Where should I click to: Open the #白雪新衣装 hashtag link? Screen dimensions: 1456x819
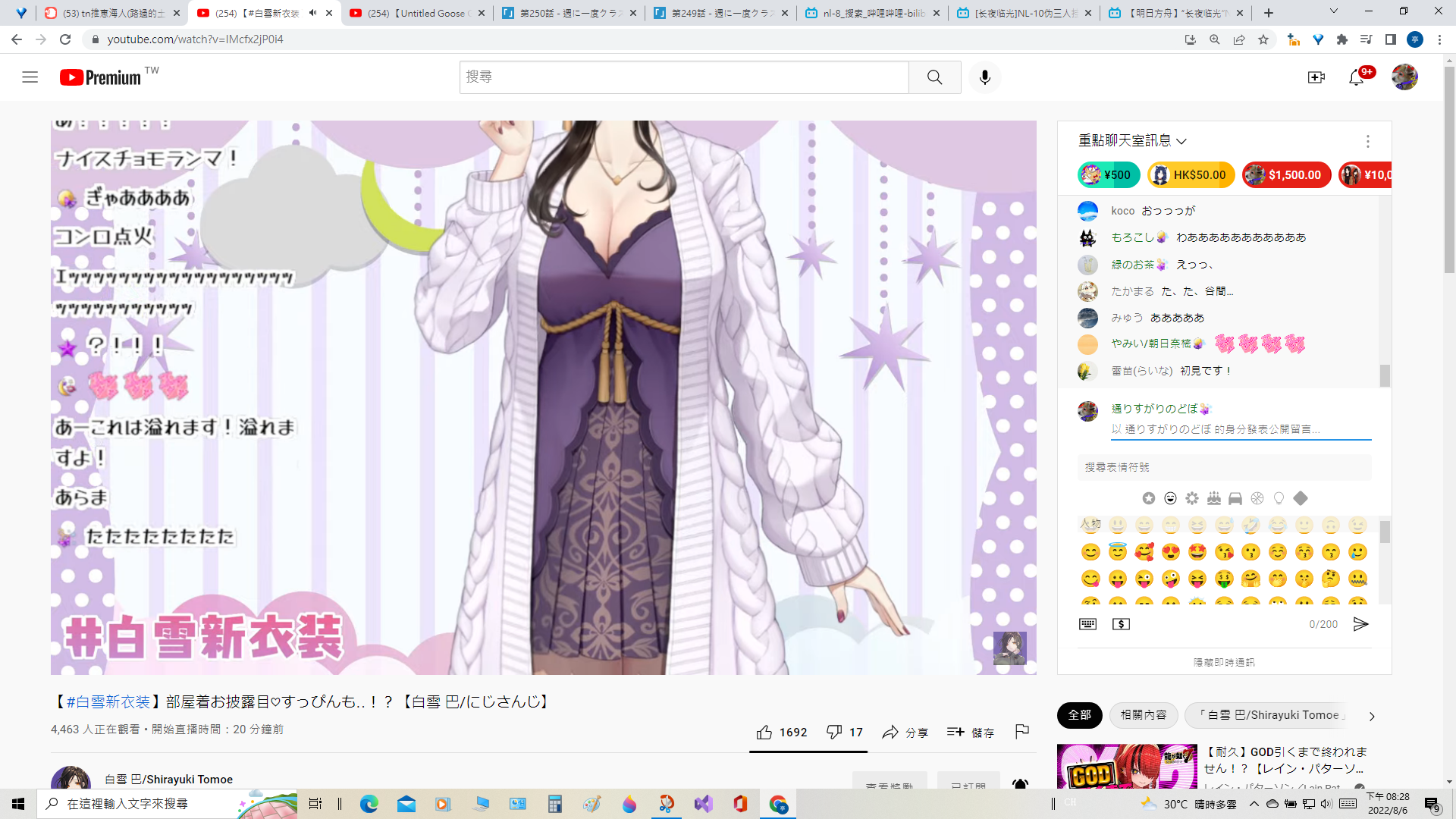(108, 702)
